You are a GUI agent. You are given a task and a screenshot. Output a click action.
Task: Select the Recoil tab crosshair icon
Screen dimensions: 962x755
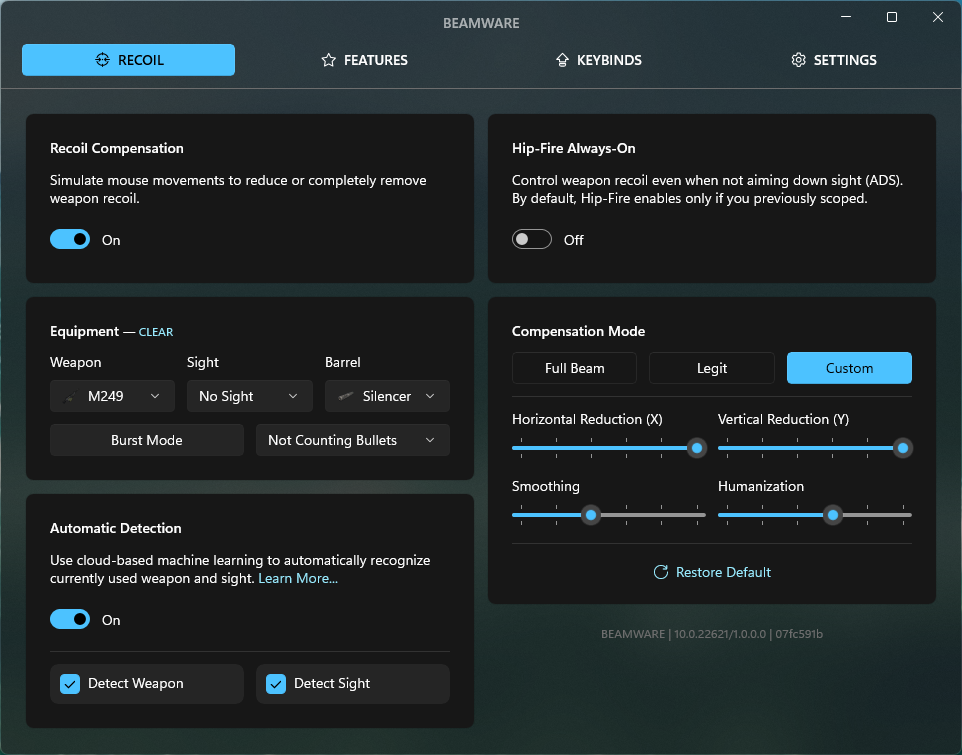coord(101,59)
